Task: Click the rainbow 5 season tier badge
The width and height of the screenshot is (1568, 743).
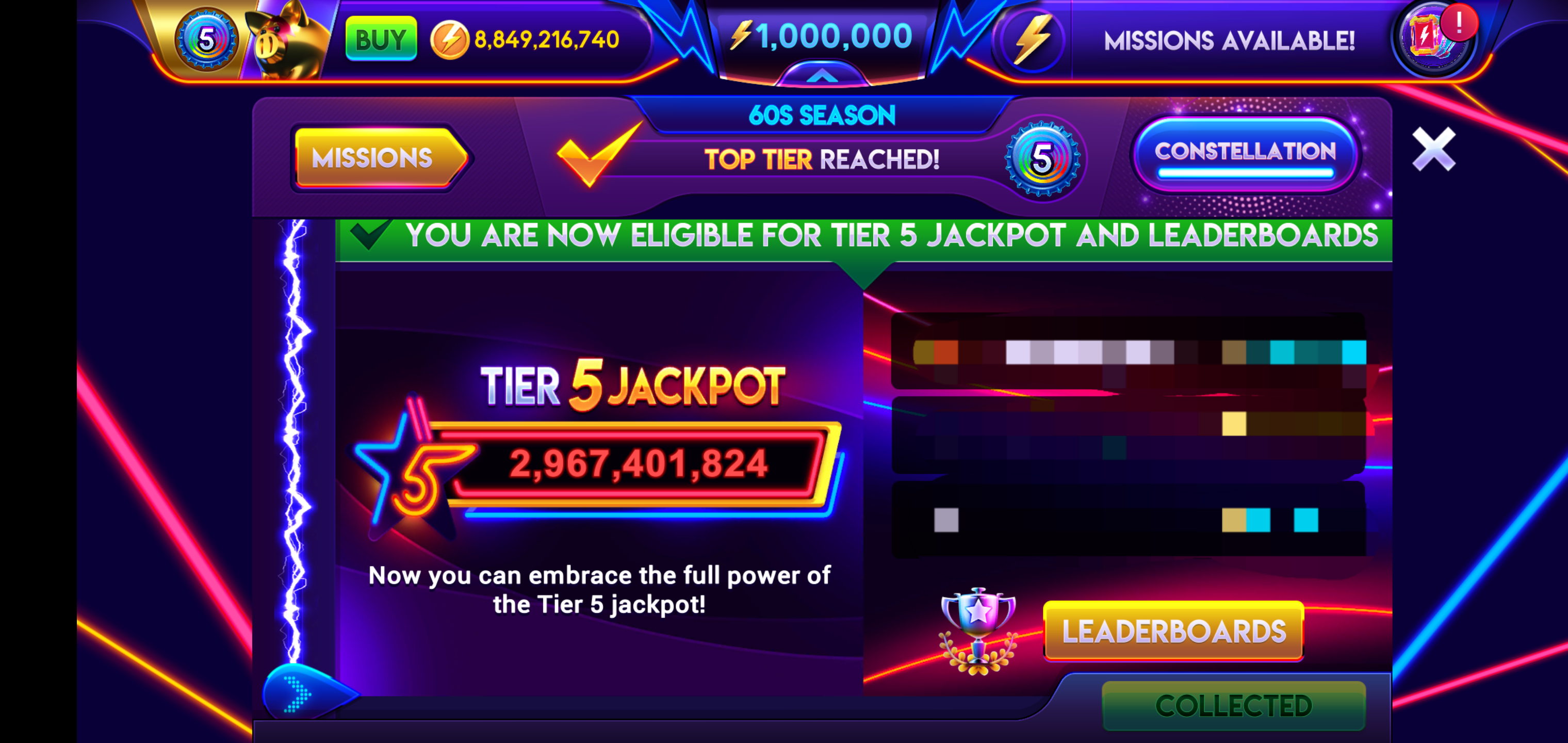Action: click(x=1042, y=159)
